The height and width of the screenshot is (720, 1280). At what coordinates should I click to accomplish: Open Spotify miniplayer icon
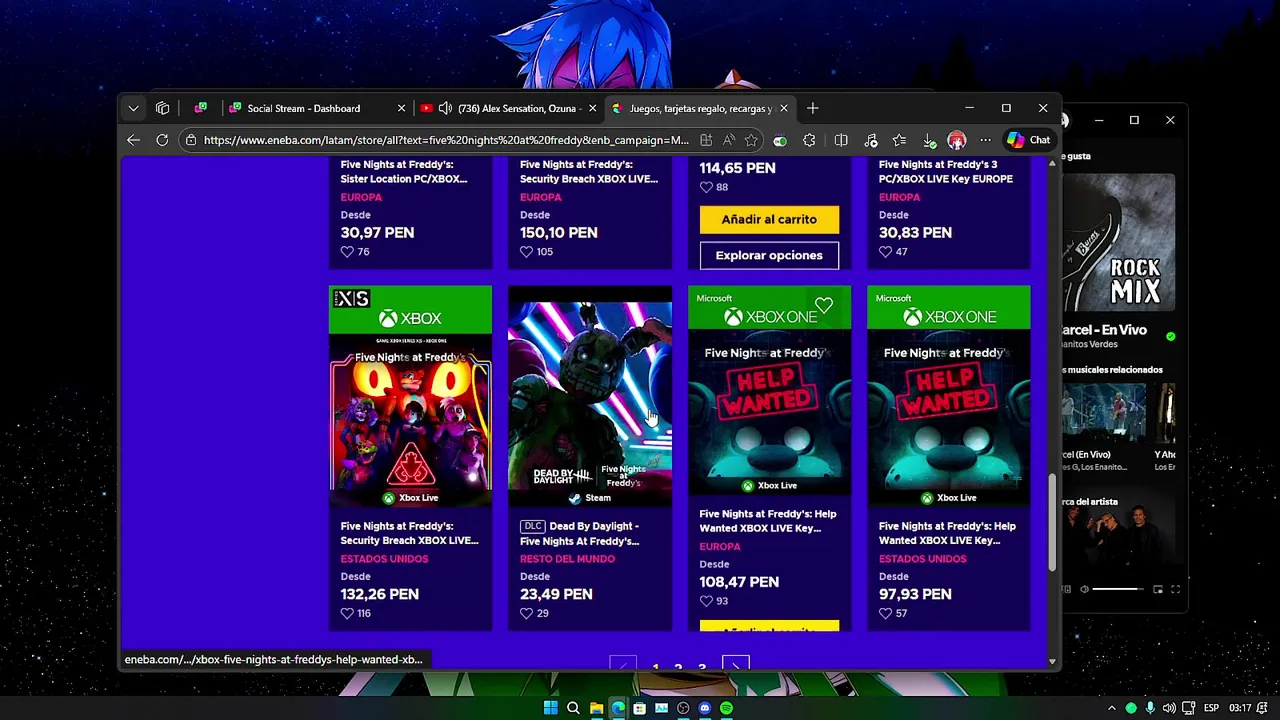[1158, 589]
